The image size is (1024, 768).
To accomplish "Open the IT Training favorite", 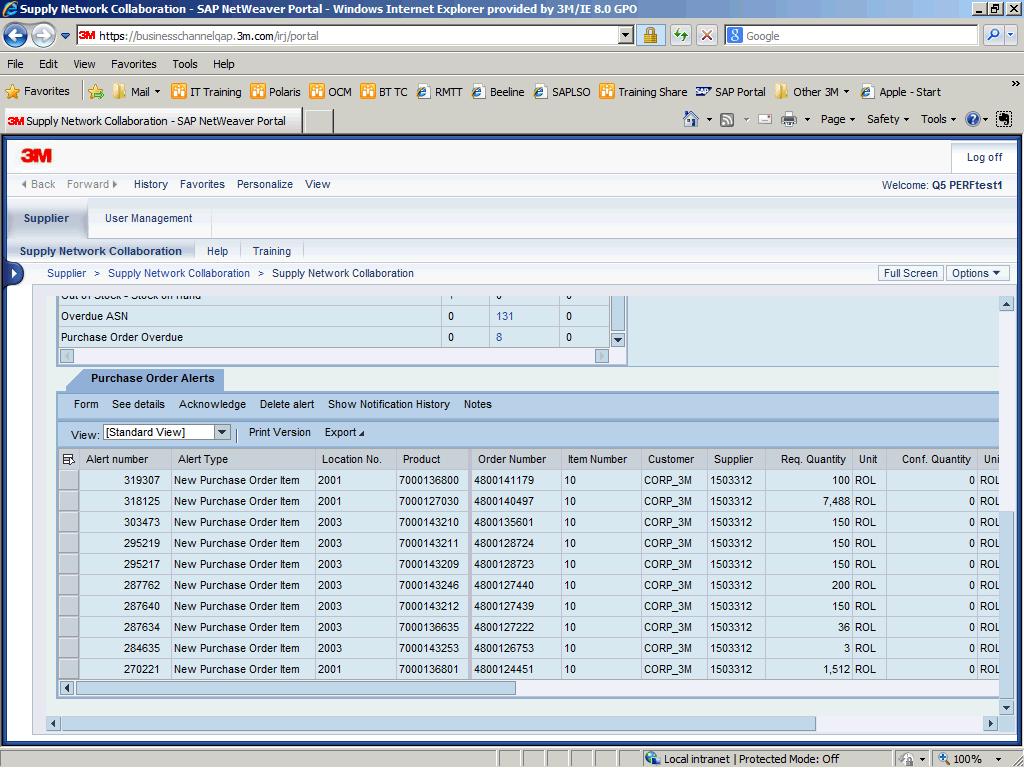I will coord(206,92).
